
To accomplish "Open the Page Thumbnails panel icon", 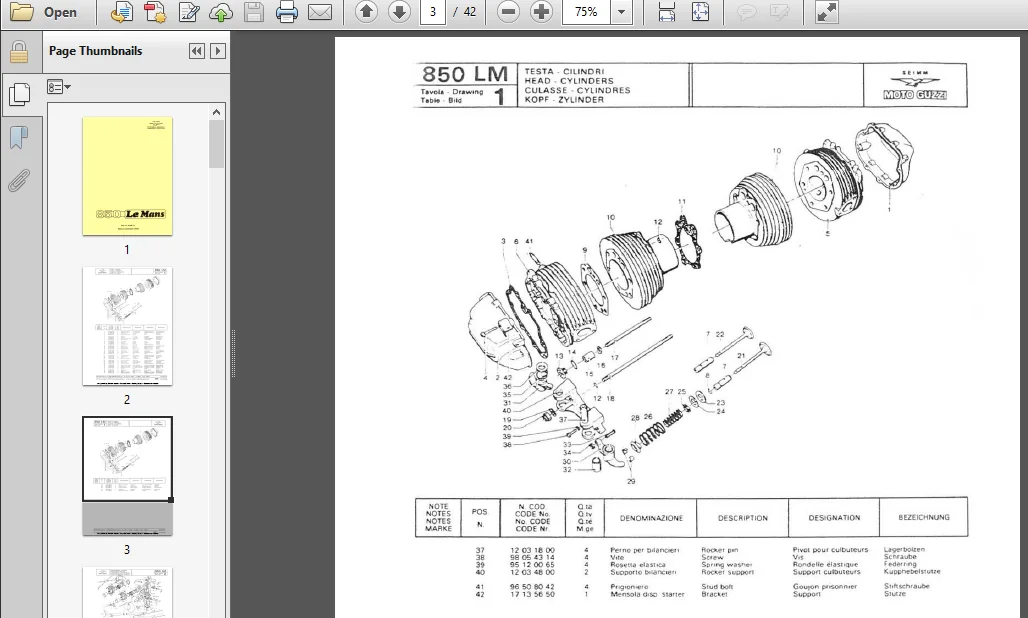I will click(x=19, y=94).
